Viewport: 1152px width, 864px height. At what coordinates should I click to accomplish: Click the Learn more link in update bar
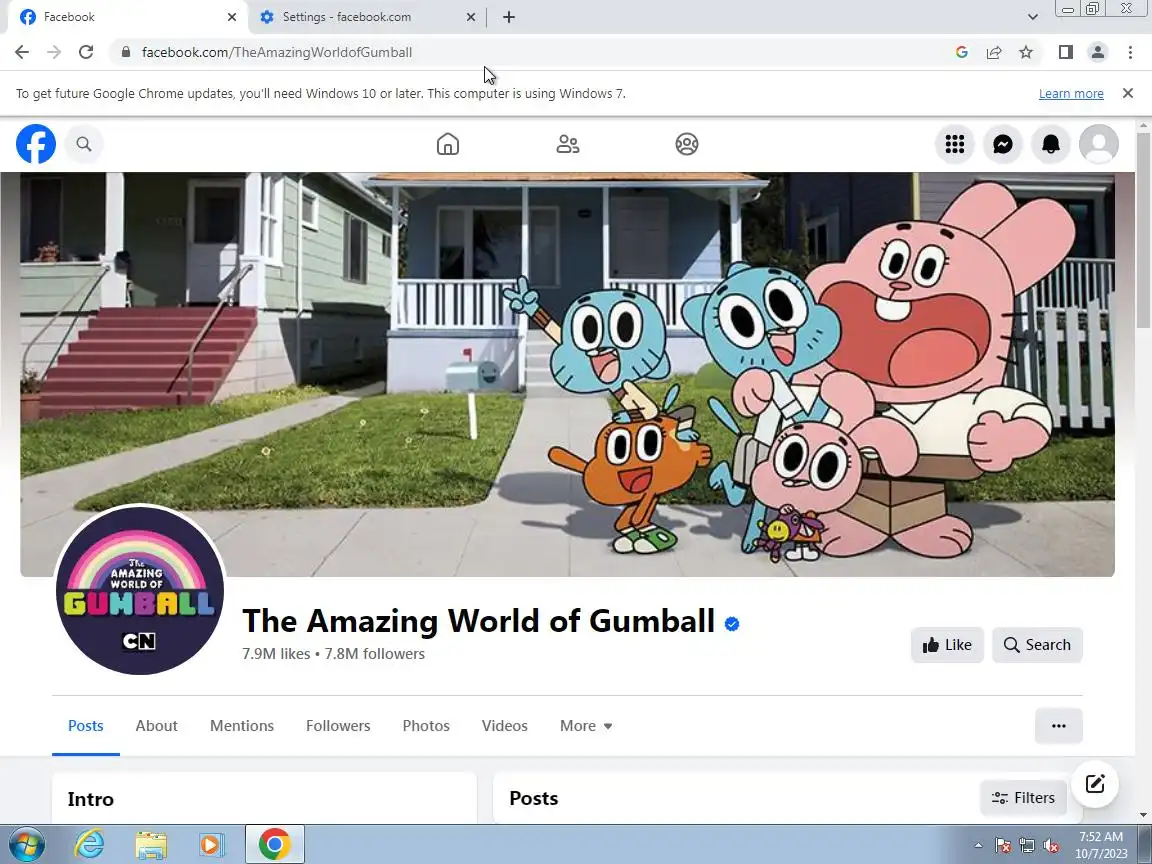coord(1071,93)
